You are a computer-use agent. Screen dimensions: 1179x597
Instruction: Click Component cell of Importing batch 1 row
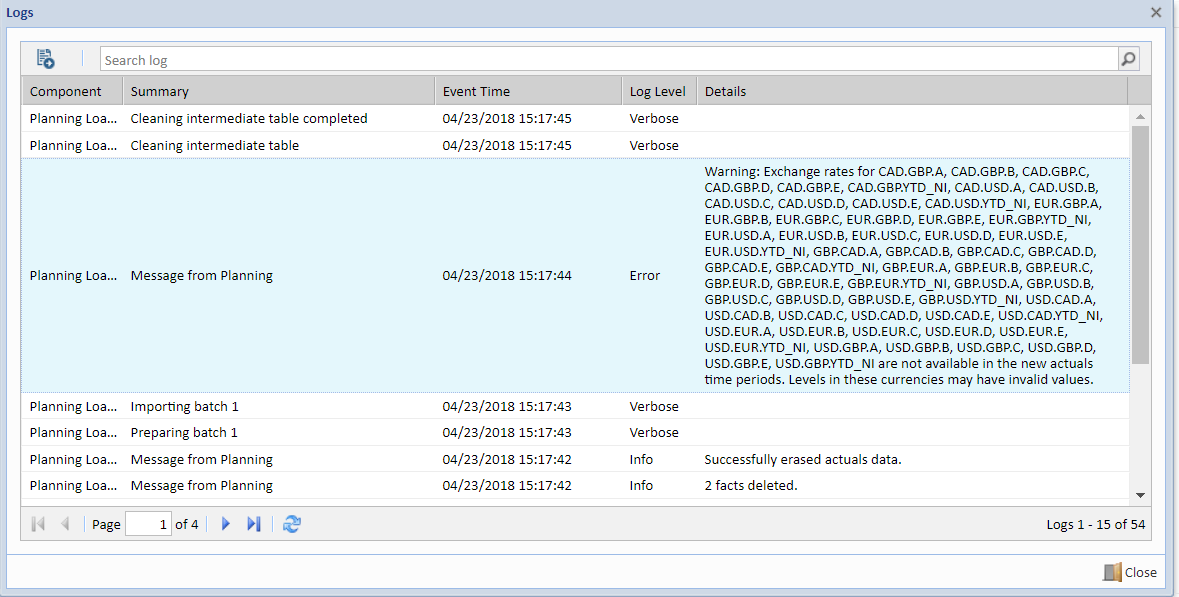pos(73,406)
